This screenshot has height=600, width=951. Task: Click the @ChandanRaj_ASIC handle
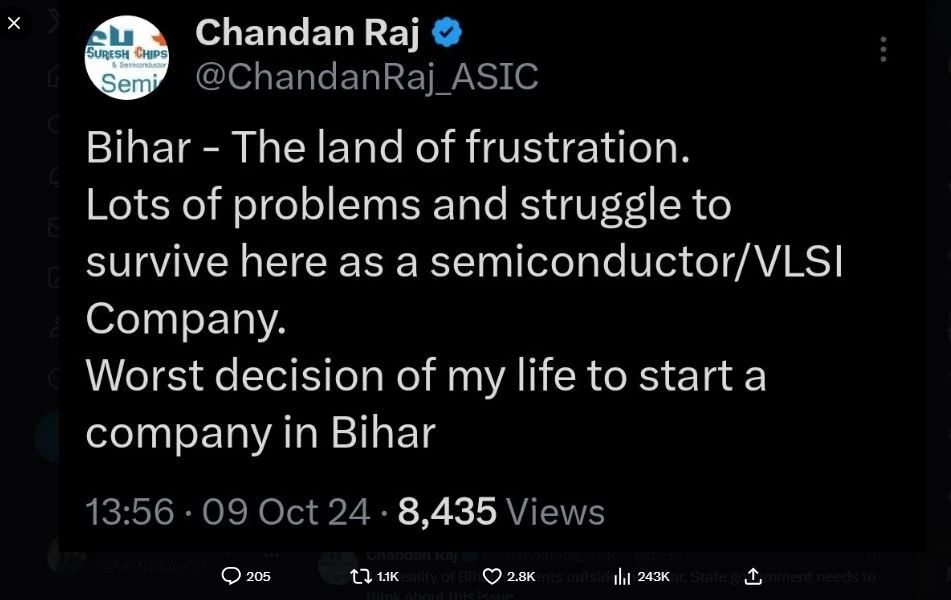366,77
